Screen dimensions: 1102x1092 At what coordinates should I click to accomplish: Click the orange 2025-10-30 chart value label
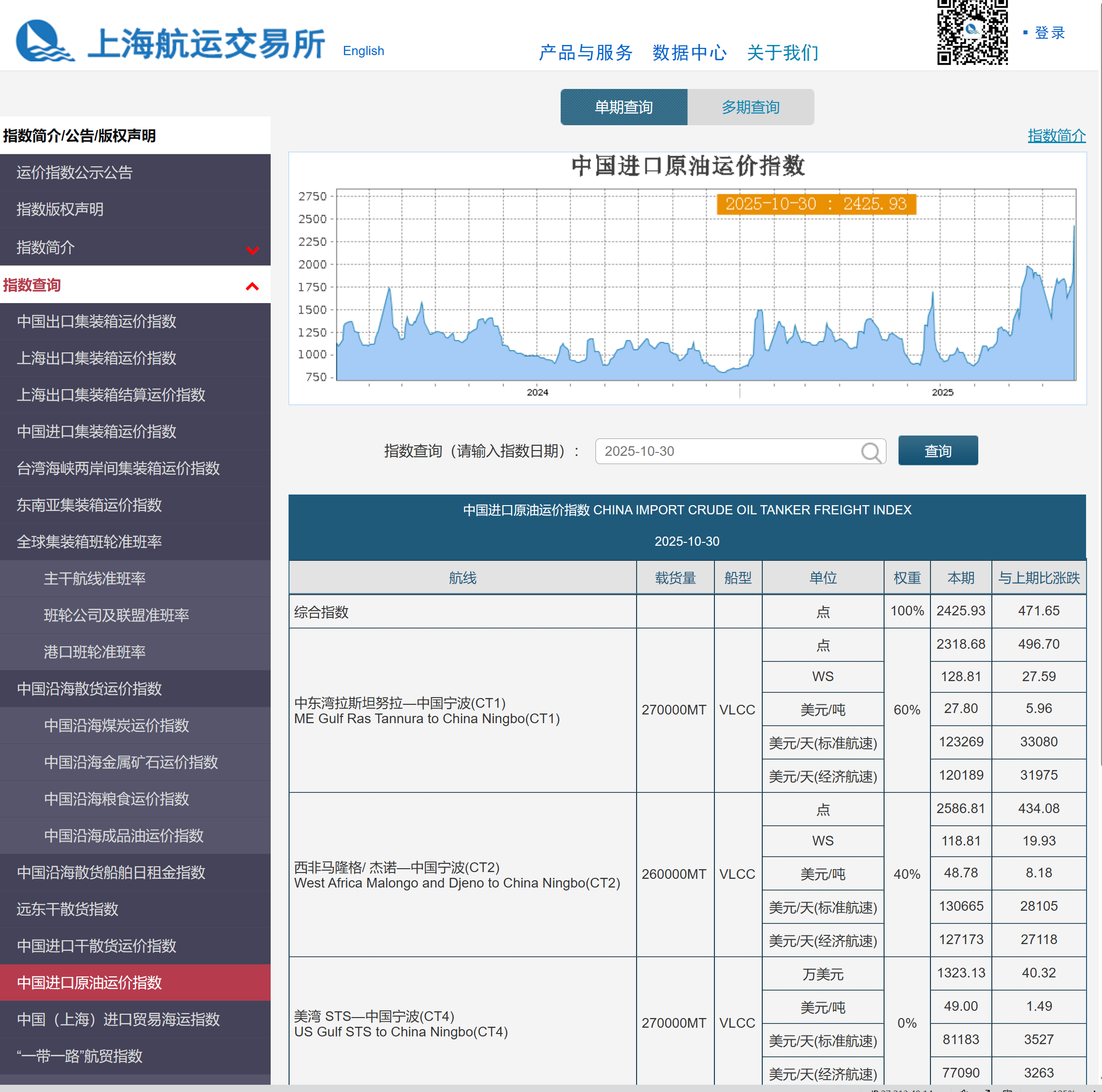(x=816, y=204)
